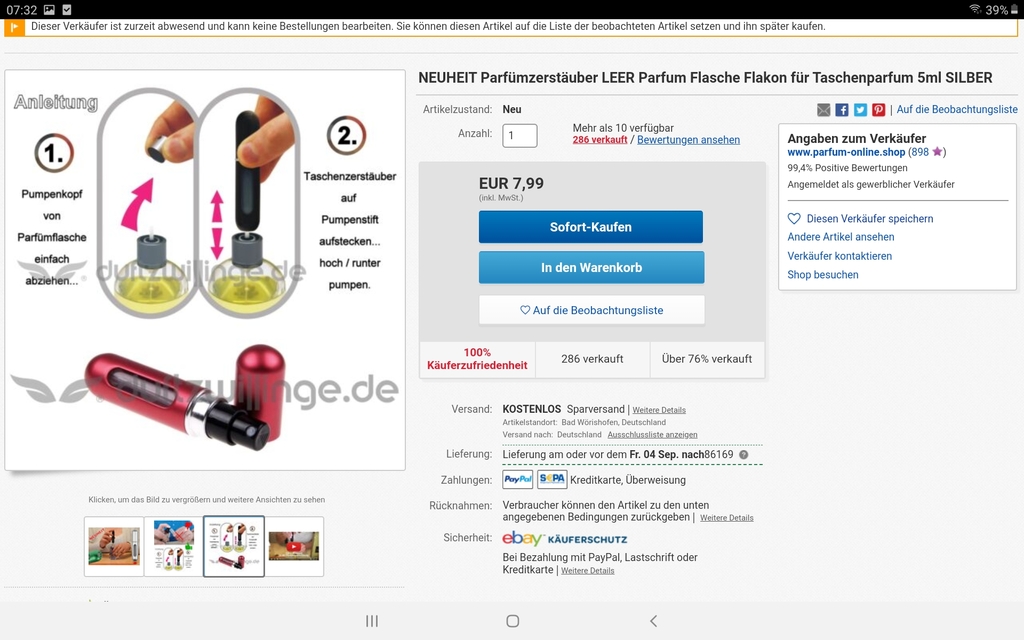Tap the Android home button
Screen dimensions: 1024x640
point(513,621)
